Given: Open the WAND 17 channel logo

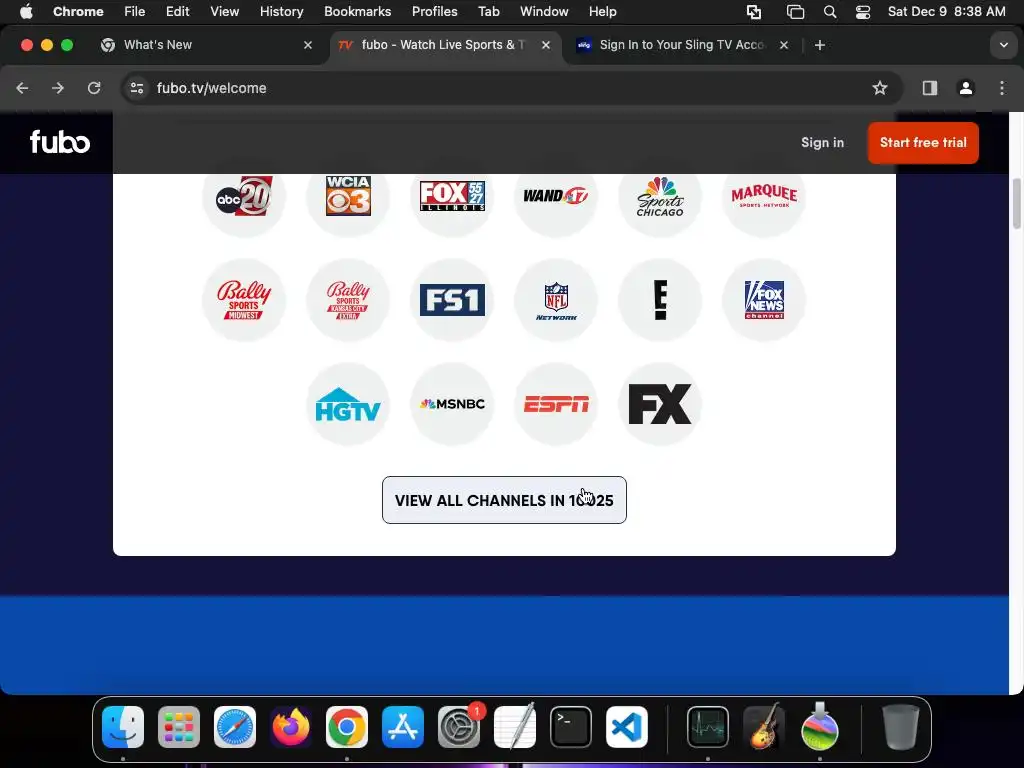Looking at the screenshot, I should coord(556,195).
